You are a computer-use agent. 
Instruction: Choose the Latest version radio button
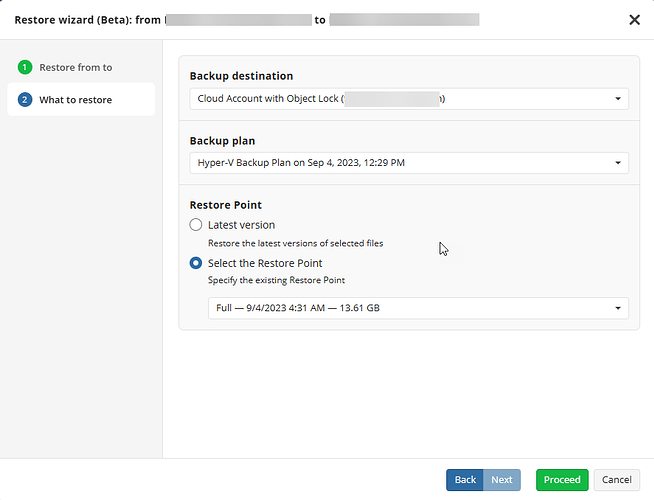click(x=196, y=225)
